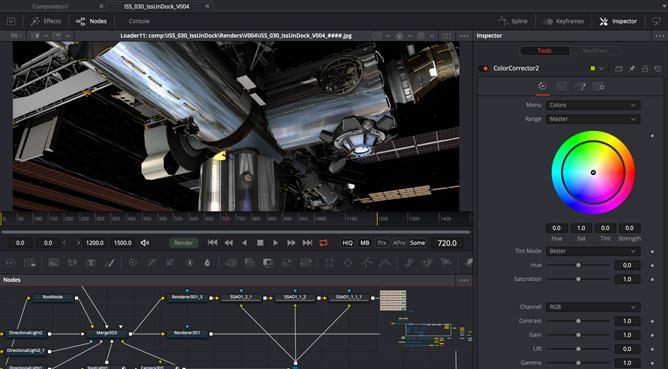Screen dimensions: 668x369
Task: Open the Spline editor panel
Action: 513,21
